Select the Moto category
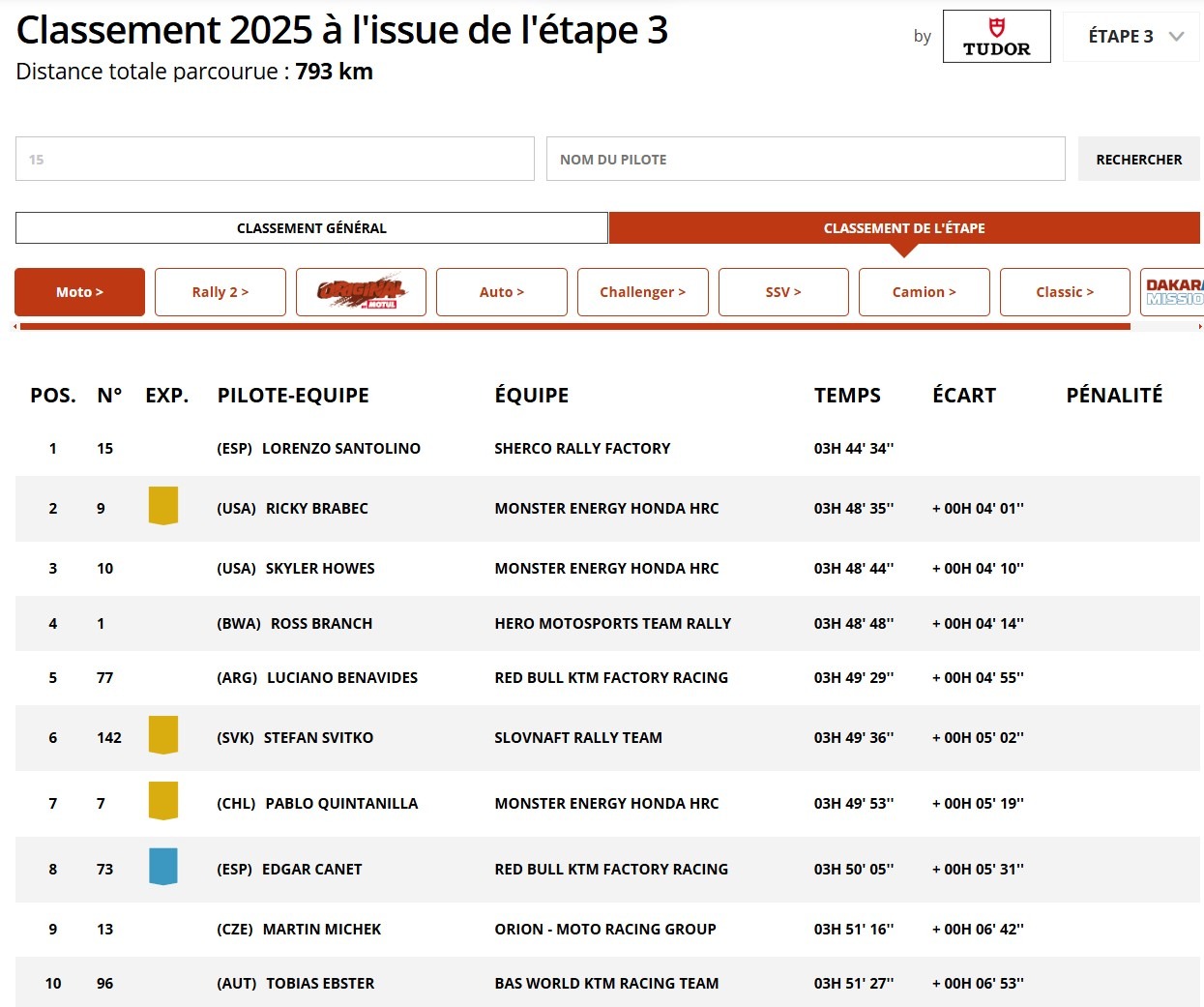1204x1007 pixels. click(x=79, y=292)
